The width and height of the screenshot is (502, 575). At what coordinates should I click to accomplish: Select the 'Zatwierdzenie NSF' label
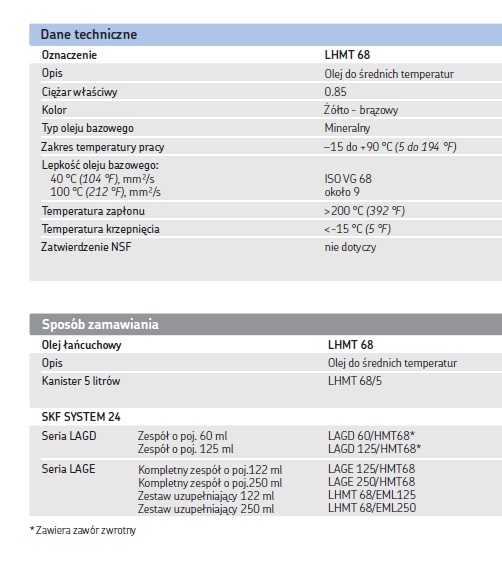click(x=86, y=247)
